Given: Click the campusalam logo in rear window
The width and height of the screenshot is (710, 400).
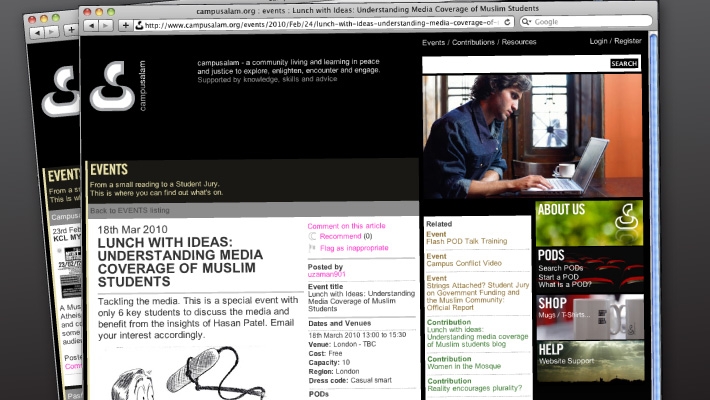Looking at the screenshot, I should click(x=61, y=91).
